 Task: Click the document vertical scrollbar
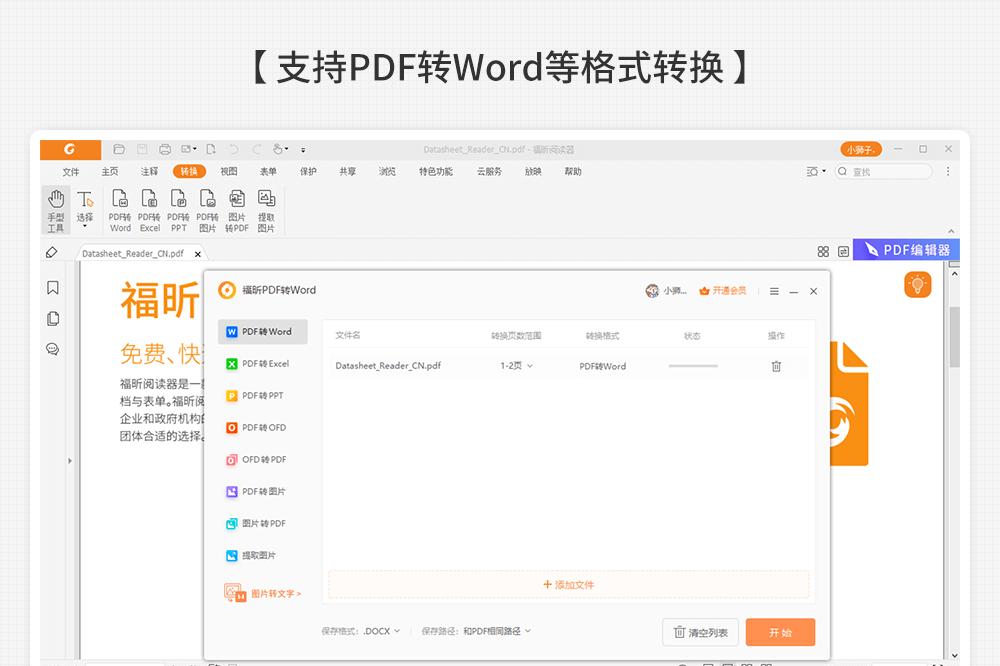955,337
